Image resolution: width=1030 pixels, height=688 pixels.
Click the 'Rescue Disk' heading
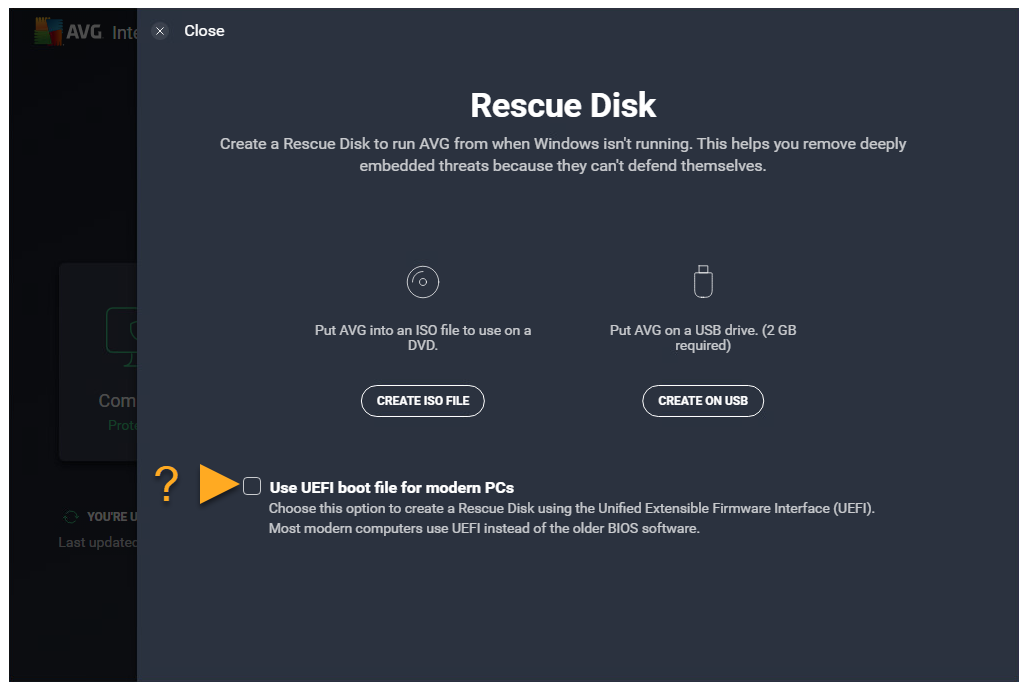coord(563,104)
